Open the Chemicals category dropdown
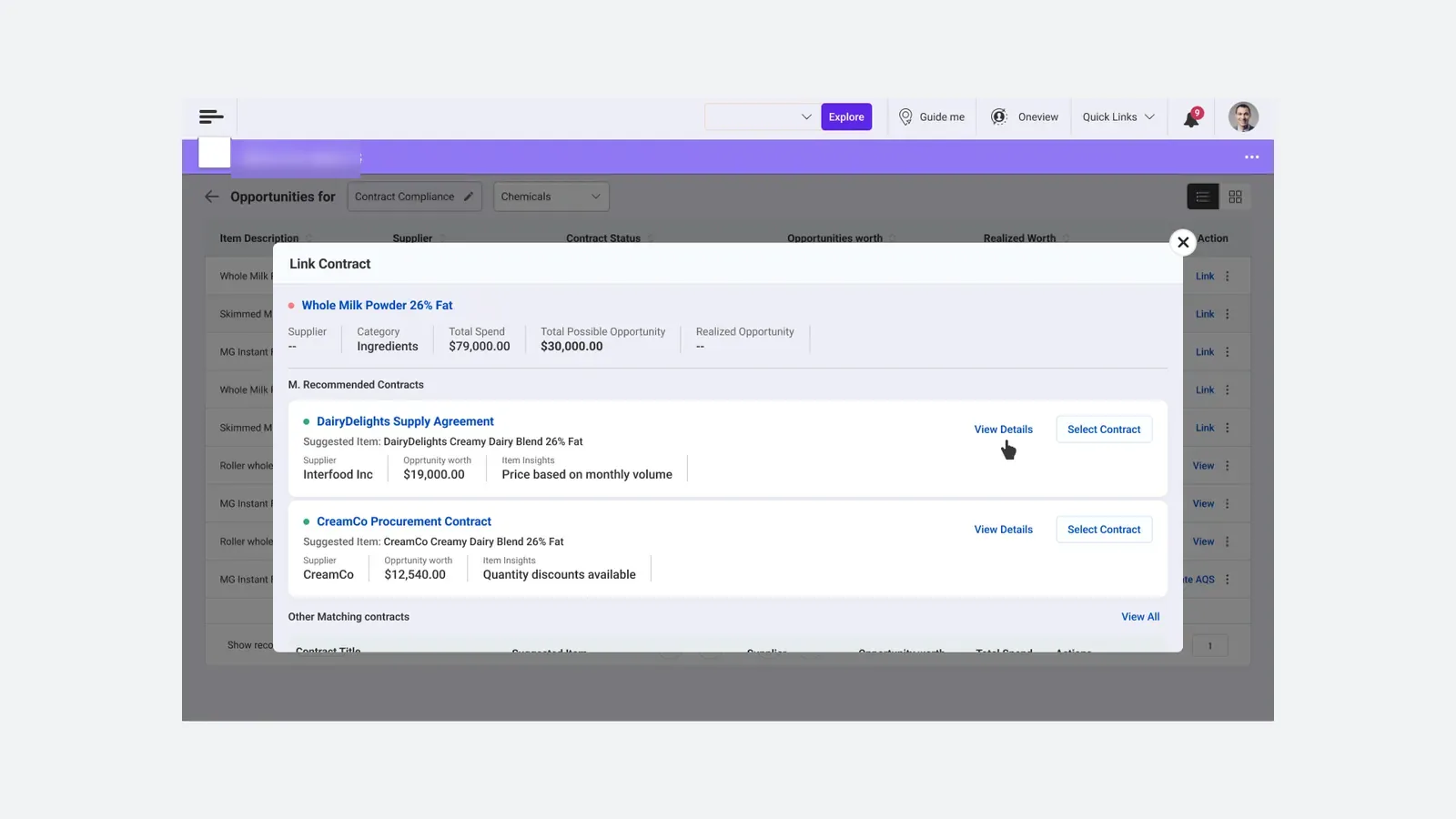 [551, 197]
